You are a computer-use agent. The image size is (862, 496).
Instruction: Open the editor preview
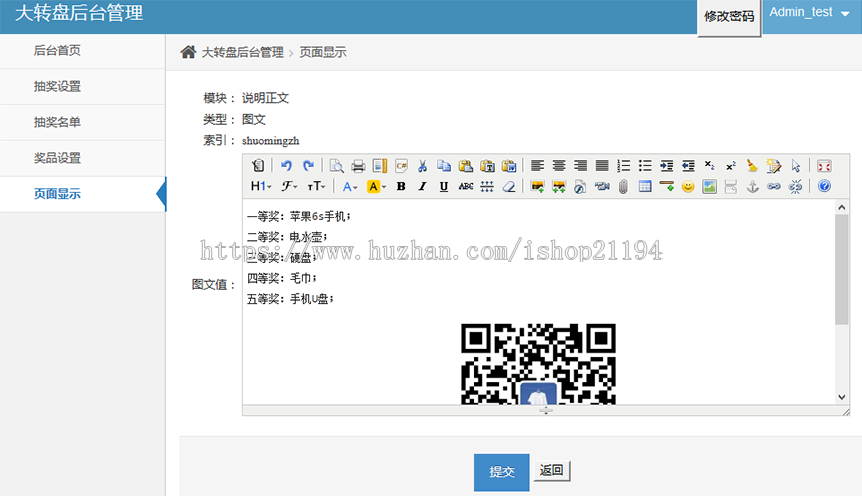point(336,166)
